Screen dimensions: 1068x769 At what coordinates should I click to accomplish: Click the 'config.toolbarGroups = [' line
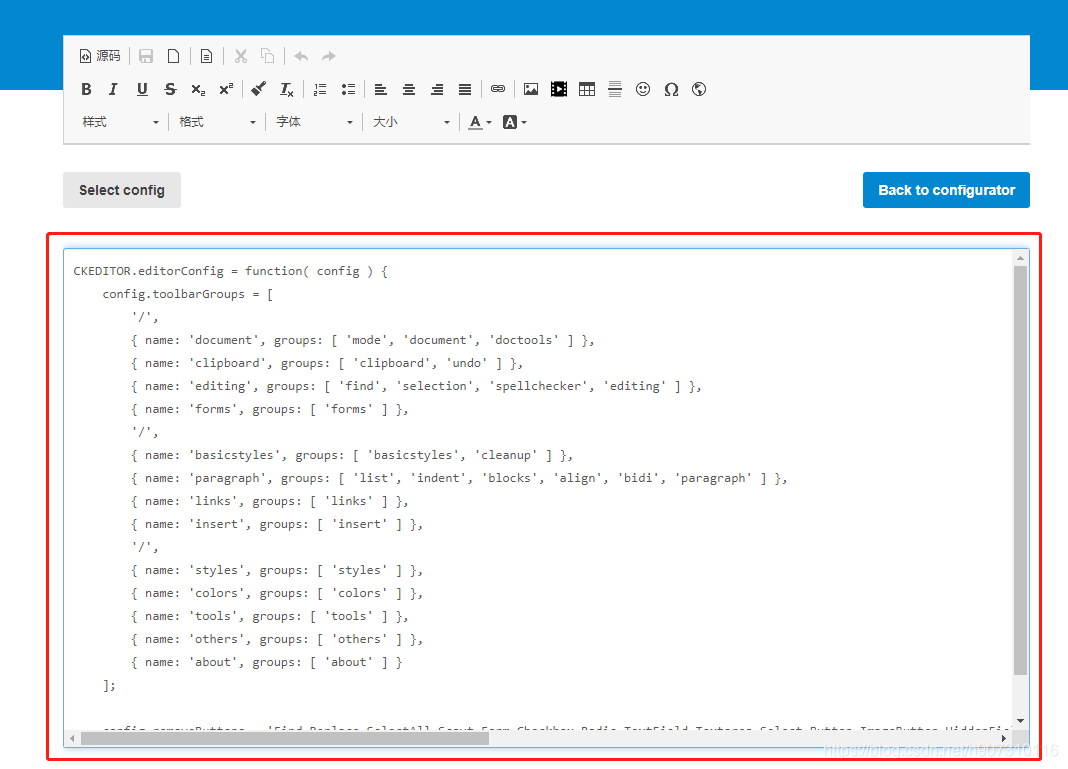(x=187, y=294)
